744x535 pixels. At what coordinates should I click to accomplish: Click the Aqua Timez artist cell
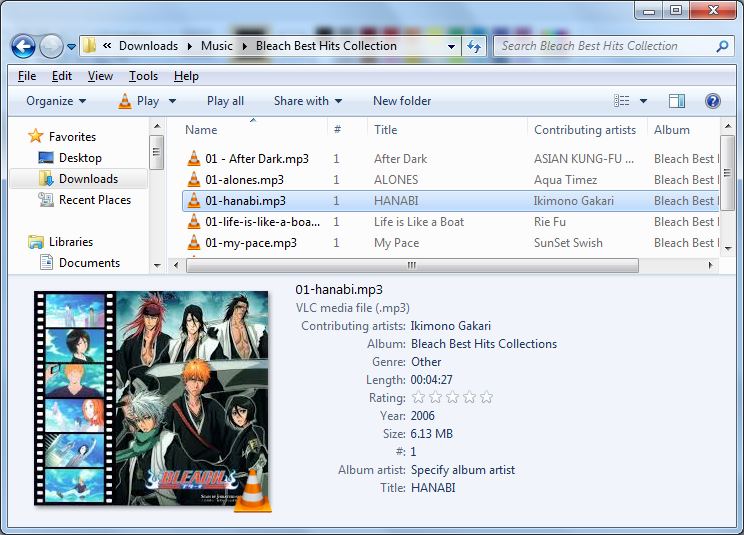click(x=565, y=180)
